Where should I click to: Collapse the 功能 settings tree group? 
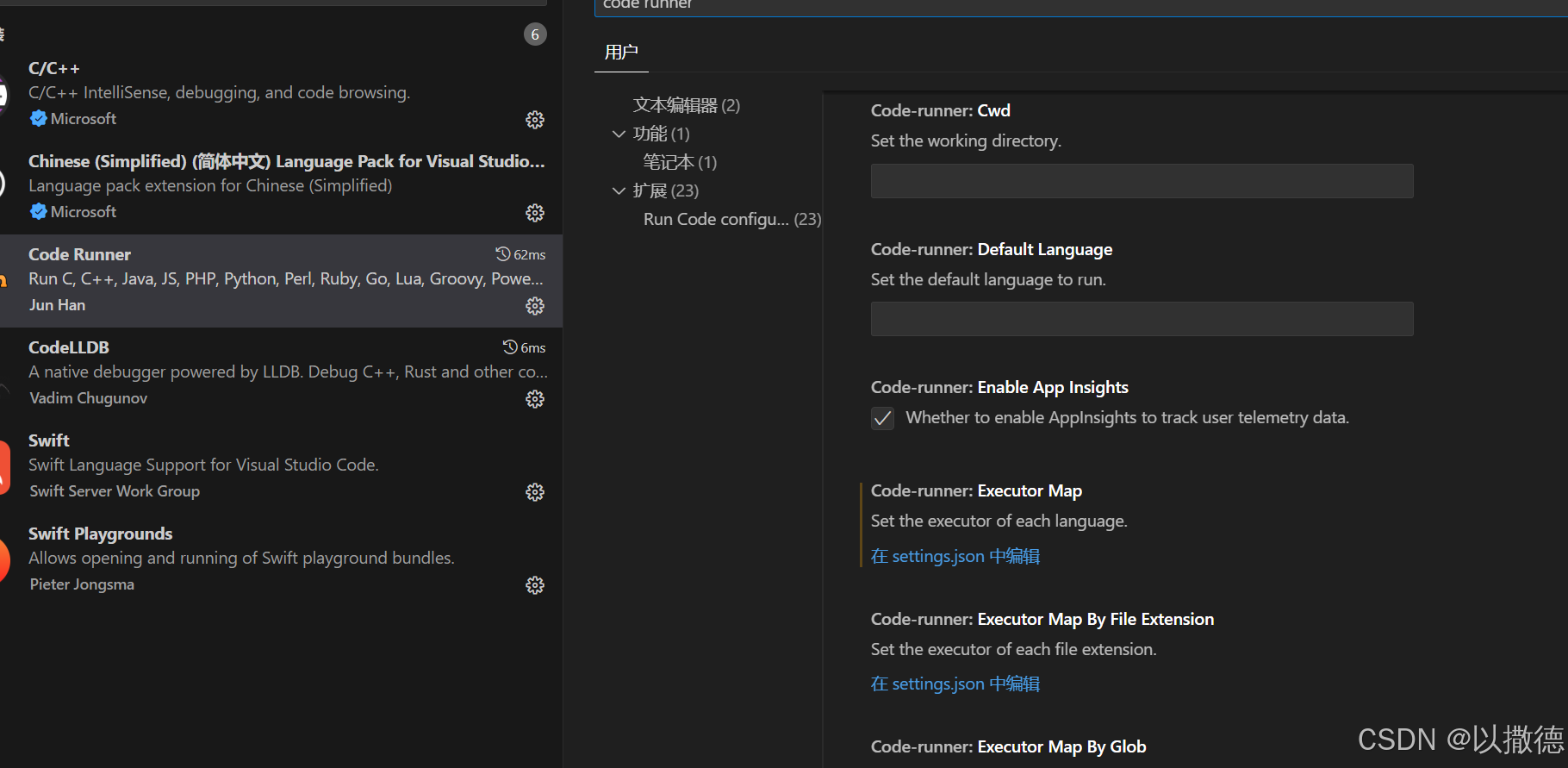[619, 134]
